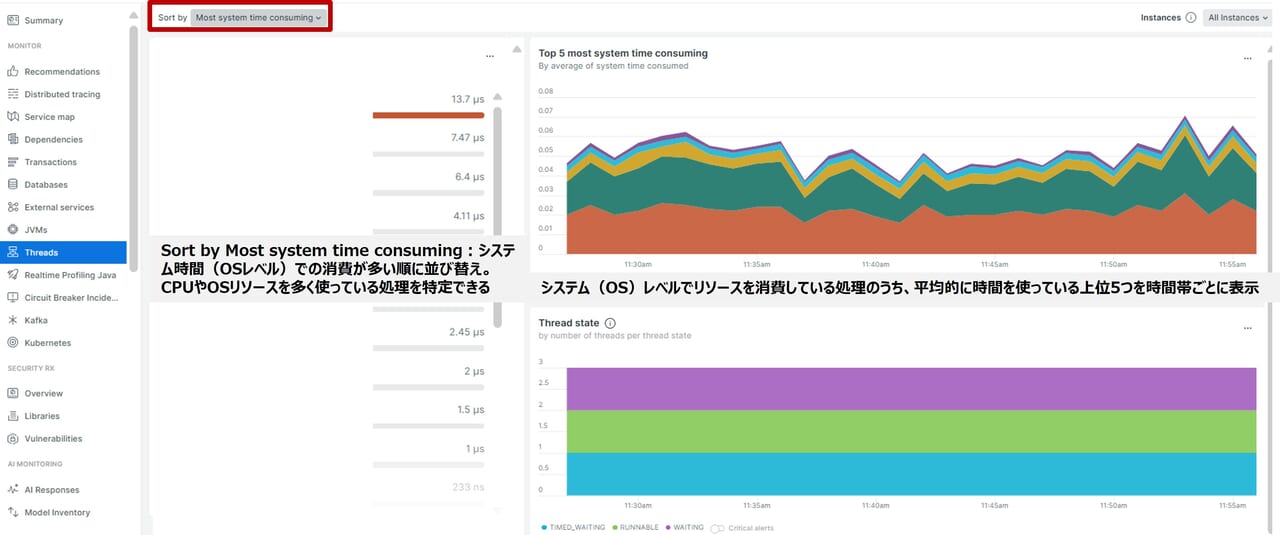The height and width of the screenshot is (535, 1280).
Task: Click the info icon beside Thread state
Action: 610,323
